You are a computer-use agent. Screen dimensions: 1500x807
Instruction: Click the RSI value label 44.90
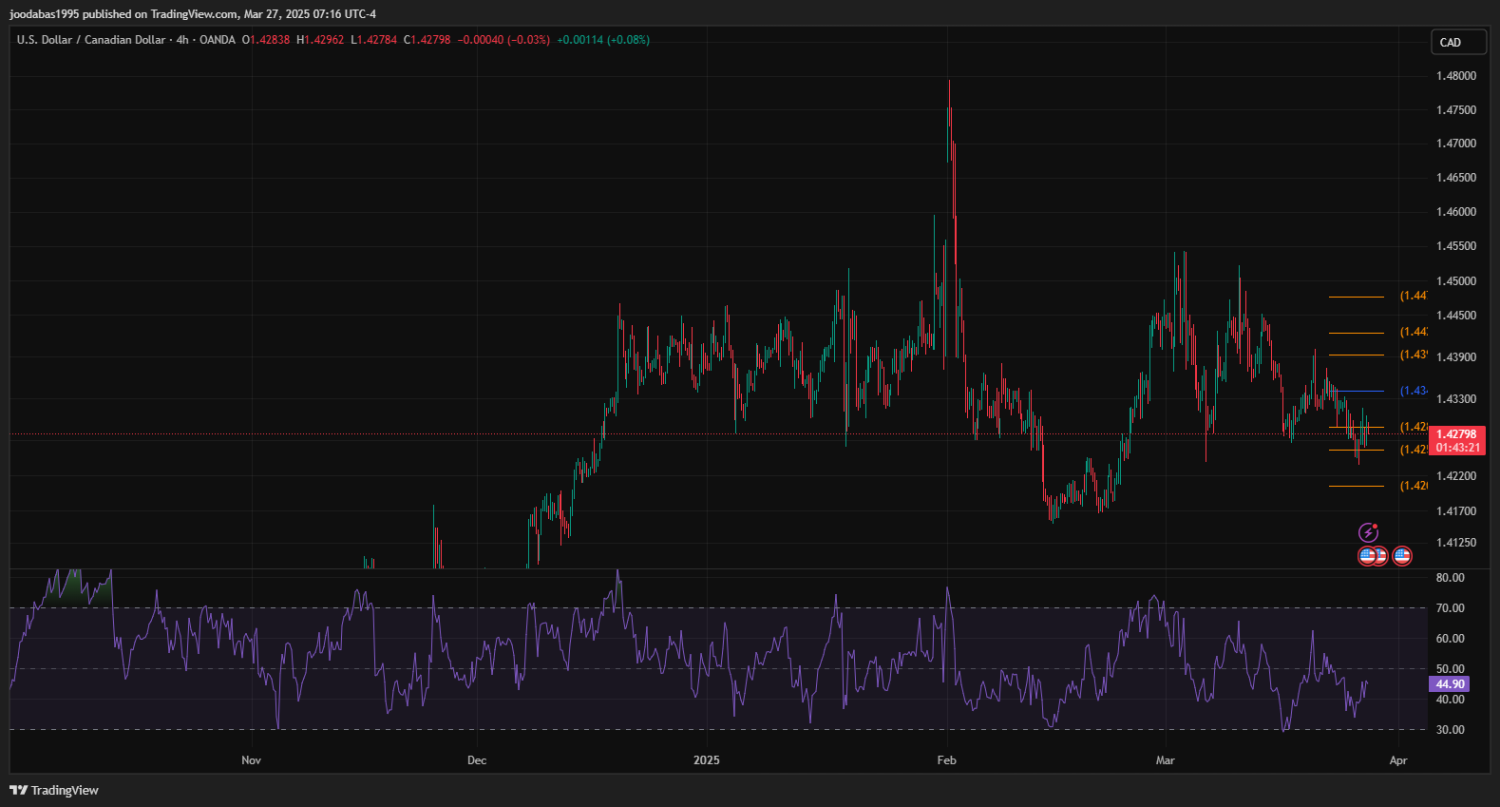(x=1449, y=684)
